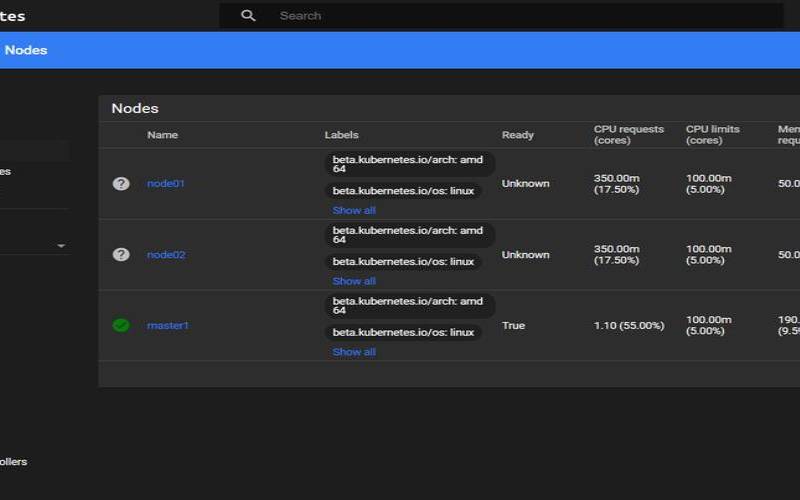Open the master1 node link
The height and width of the screenshot is (500, 800).
click(x=168, y=326)
